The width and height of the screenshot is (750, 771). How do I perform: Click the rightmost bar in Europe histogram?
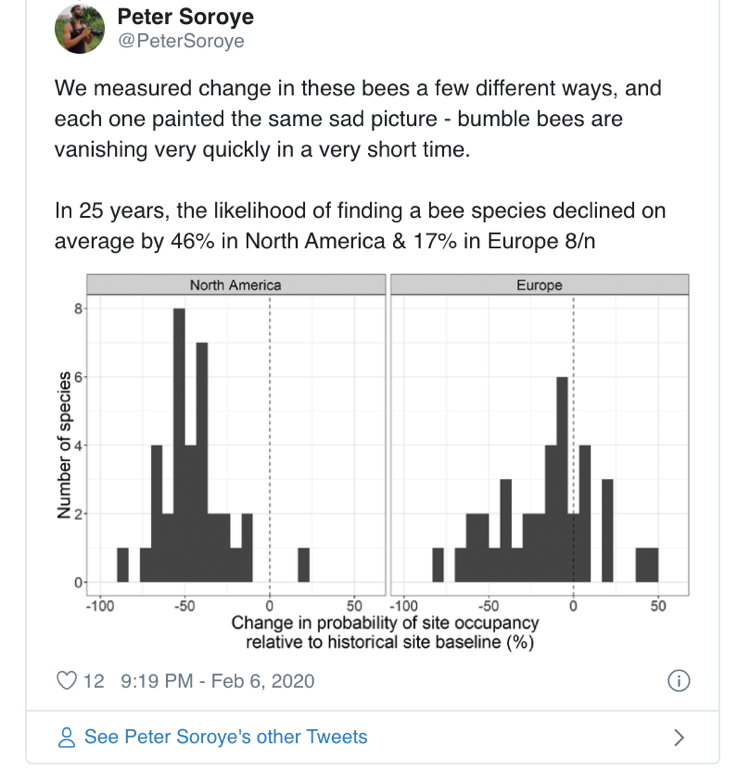pos(646,564)
